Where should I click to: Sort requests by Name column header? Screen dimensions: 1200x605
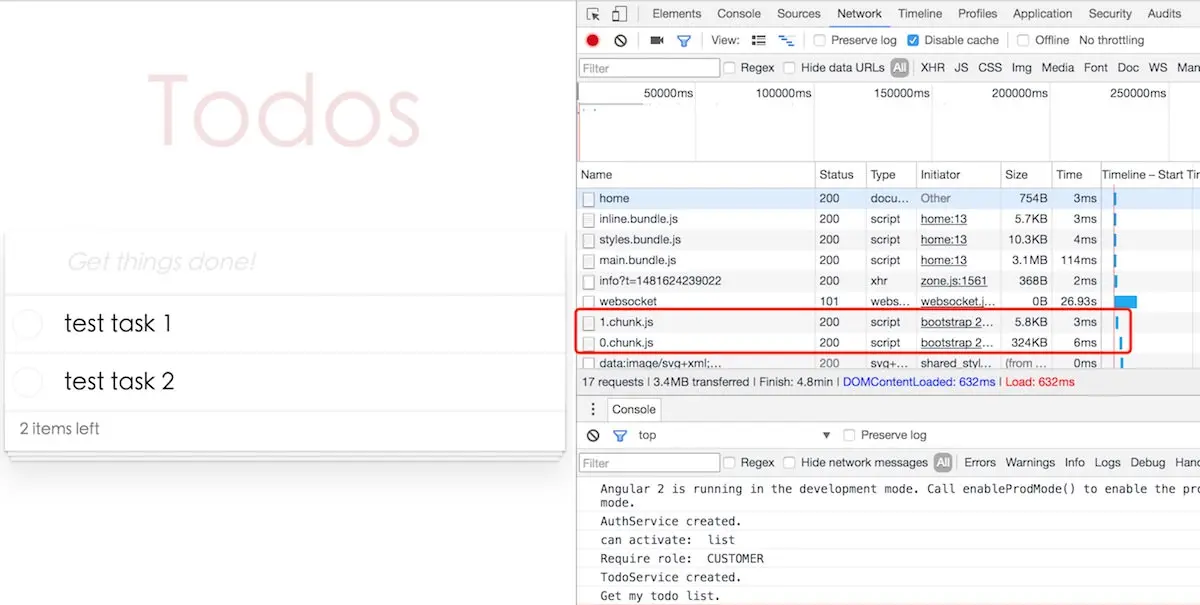tap(697, 175)
